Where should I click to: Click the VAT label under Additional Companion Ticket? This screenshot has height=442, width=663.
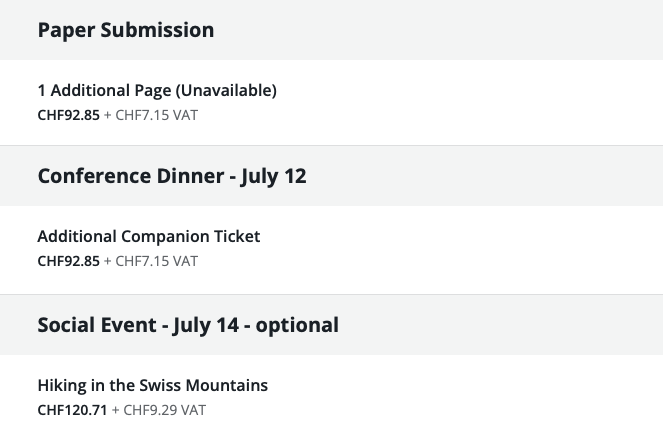(x=185, y=261)
